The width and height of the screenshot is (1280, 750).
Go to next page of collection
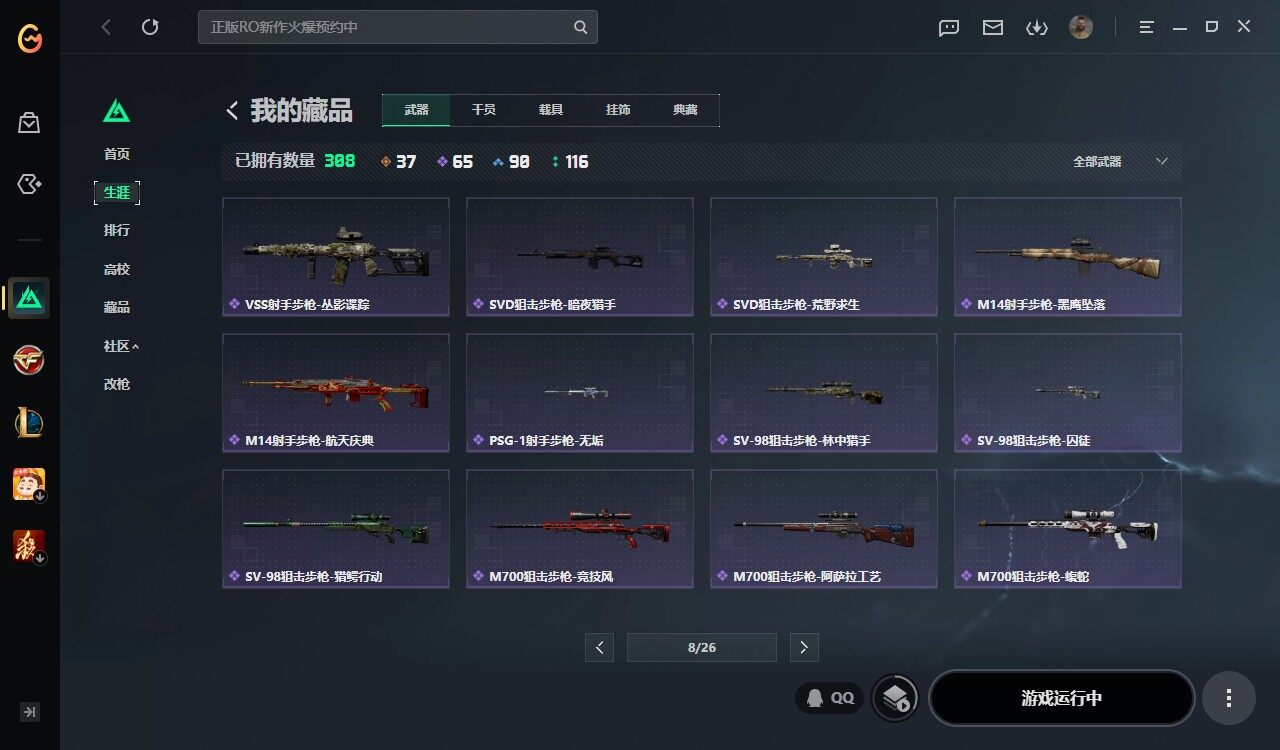click(804, 647)
